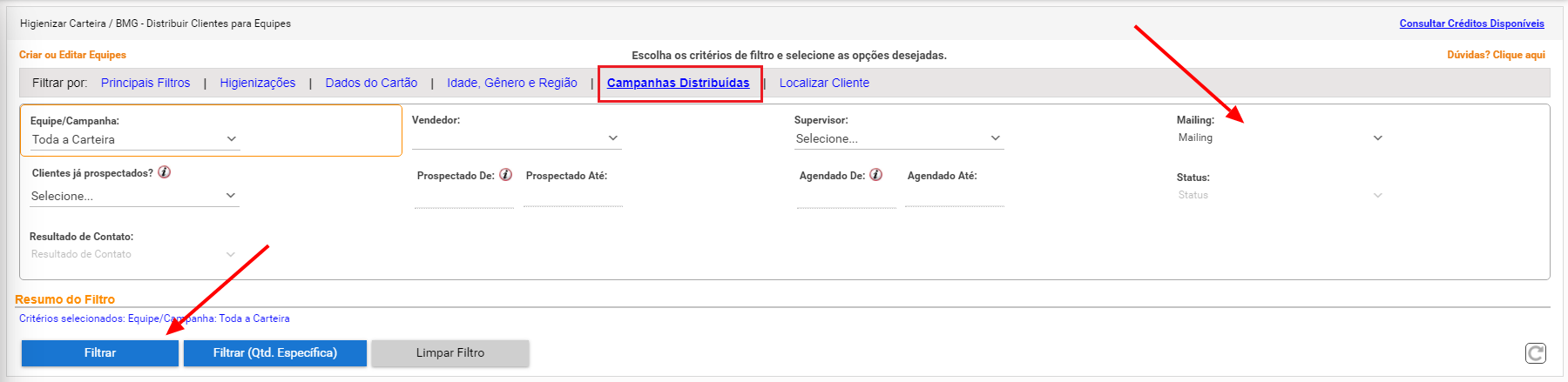Click refresh icon at bottom right
Image resolution: width=1568 pixels, height=382 pixels.
tap(1536, 352)
